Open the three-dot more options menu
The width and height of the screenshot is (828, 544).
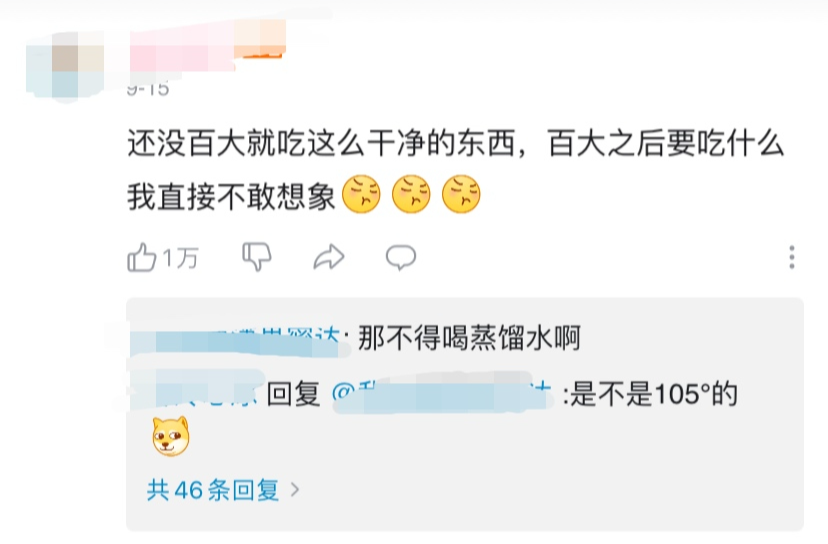coord(792,257)
